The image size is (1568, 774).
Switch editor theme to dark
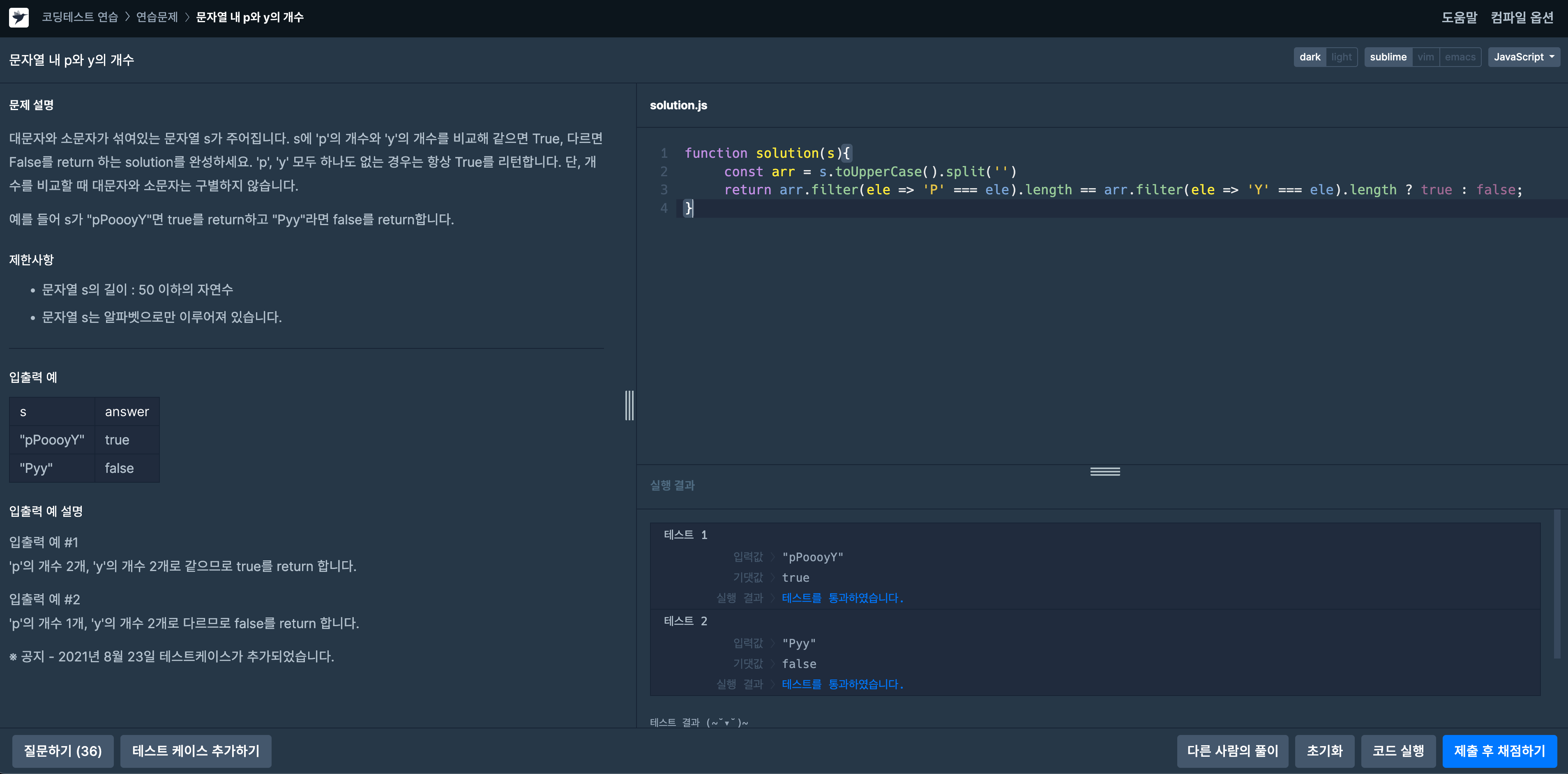(1309, 57)
